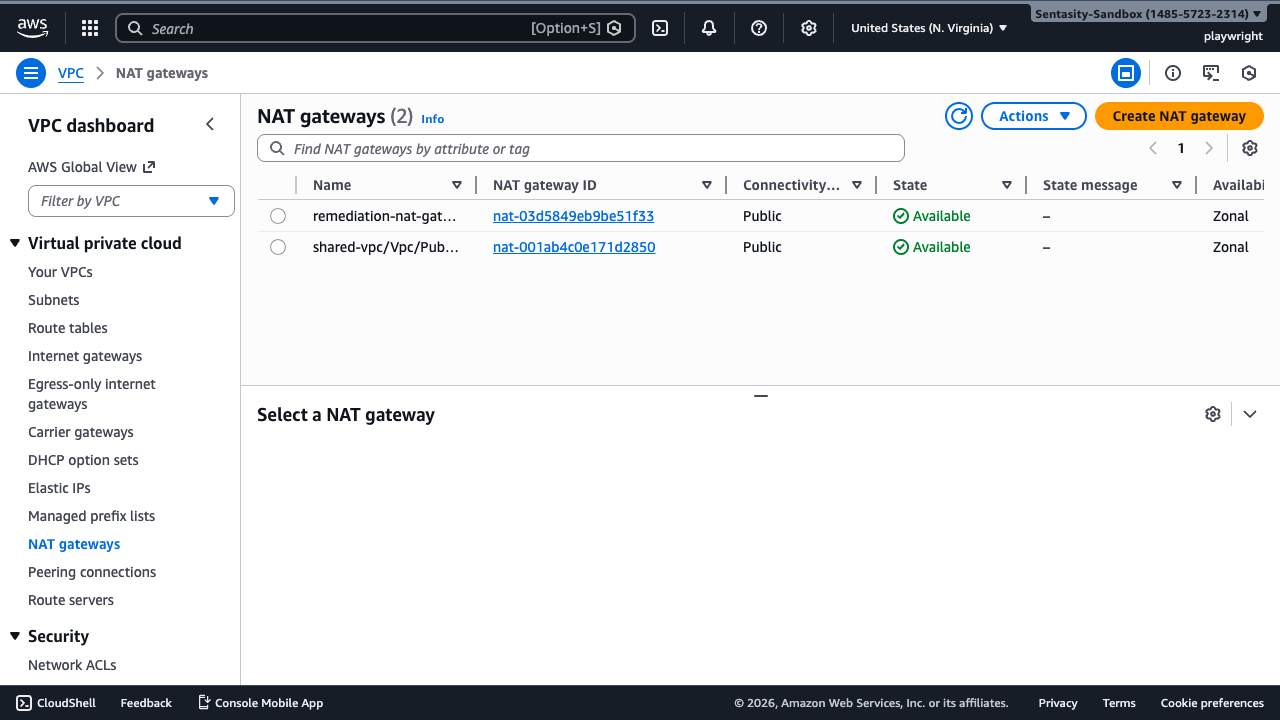The height and width of the screenshot is (720, 1280).
Task: Launch CloudShell from the top navigation bar
Action: tap(659, 27)
